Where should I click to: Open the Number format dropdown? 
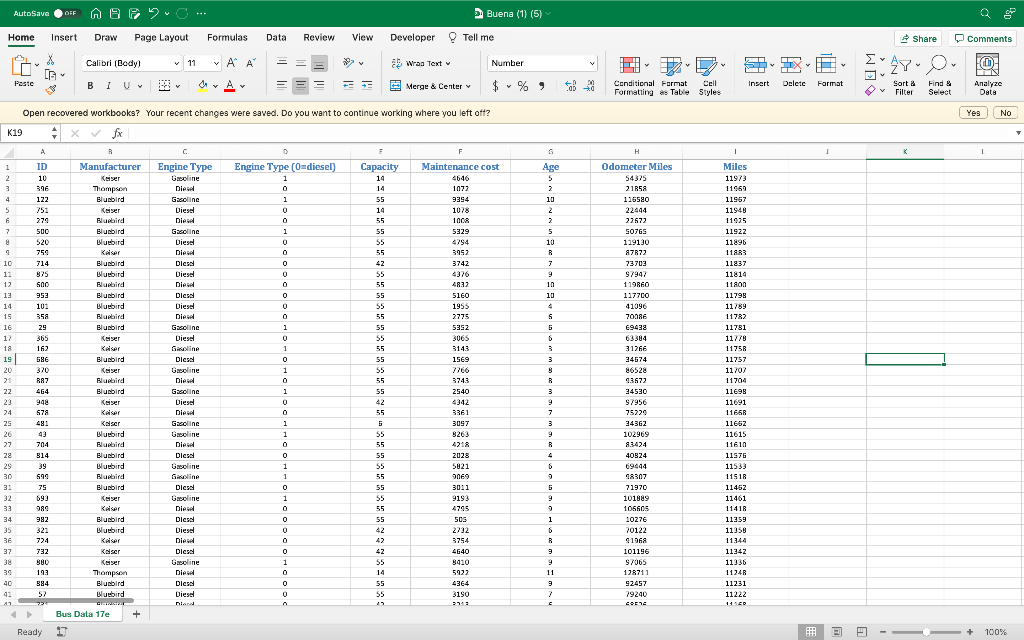(541, 62)
